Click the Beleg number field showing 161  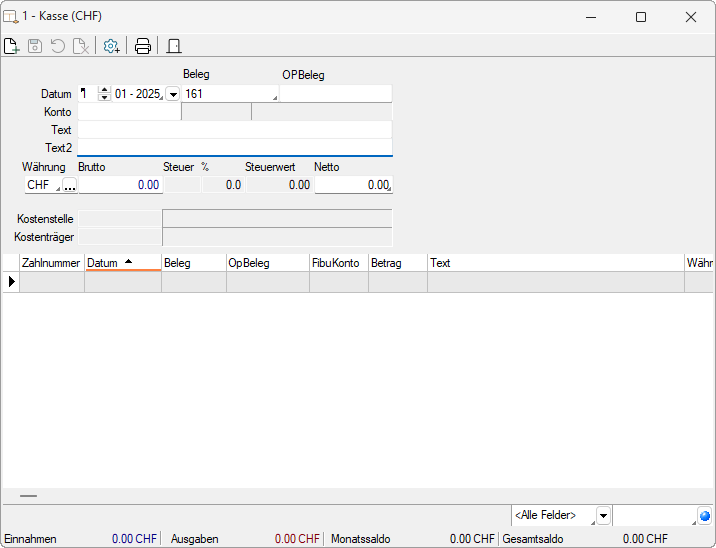point(230,94)
